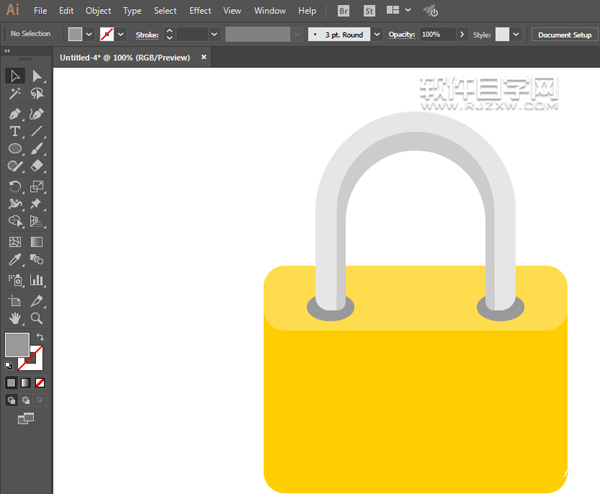The height and width of the screenshot is (494, 600).
Task: Select the Pen tool
Action: tap(15, 114)
